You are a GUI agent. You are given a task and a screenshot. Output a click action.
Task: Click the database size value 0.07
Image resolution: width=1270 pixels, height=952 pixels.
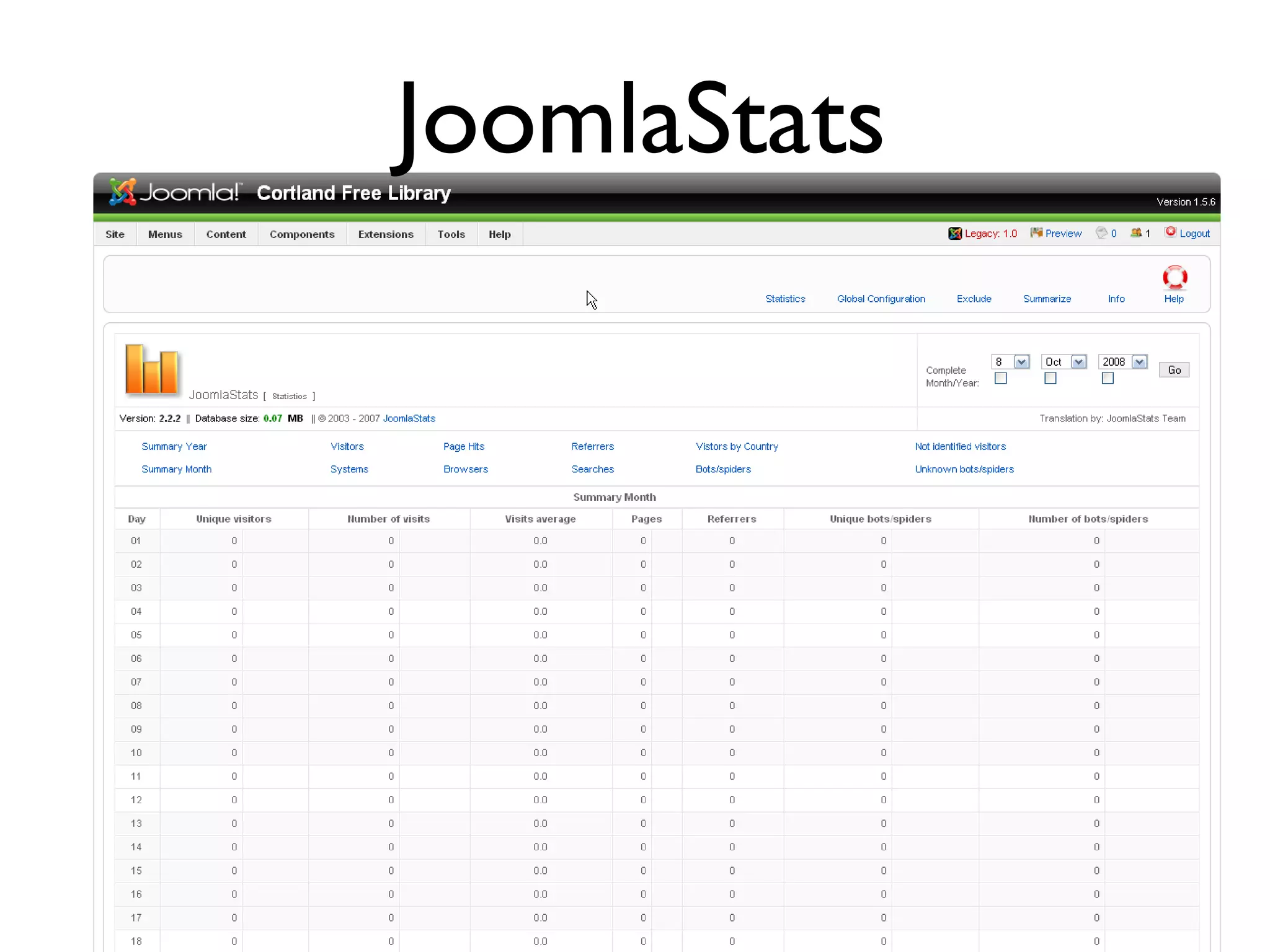click(x=272, y=418)
